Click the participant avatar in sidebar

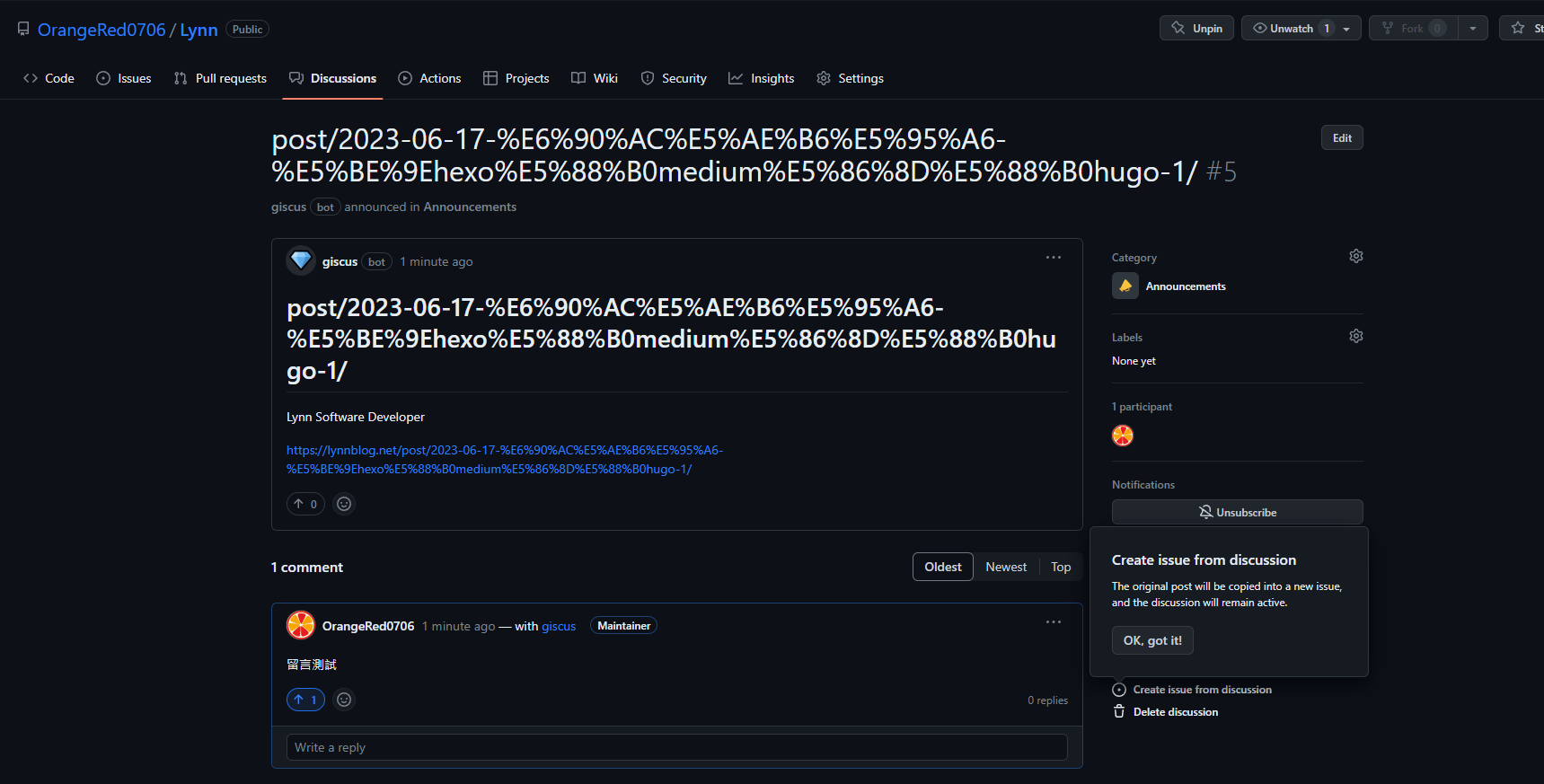[1123, 436]
